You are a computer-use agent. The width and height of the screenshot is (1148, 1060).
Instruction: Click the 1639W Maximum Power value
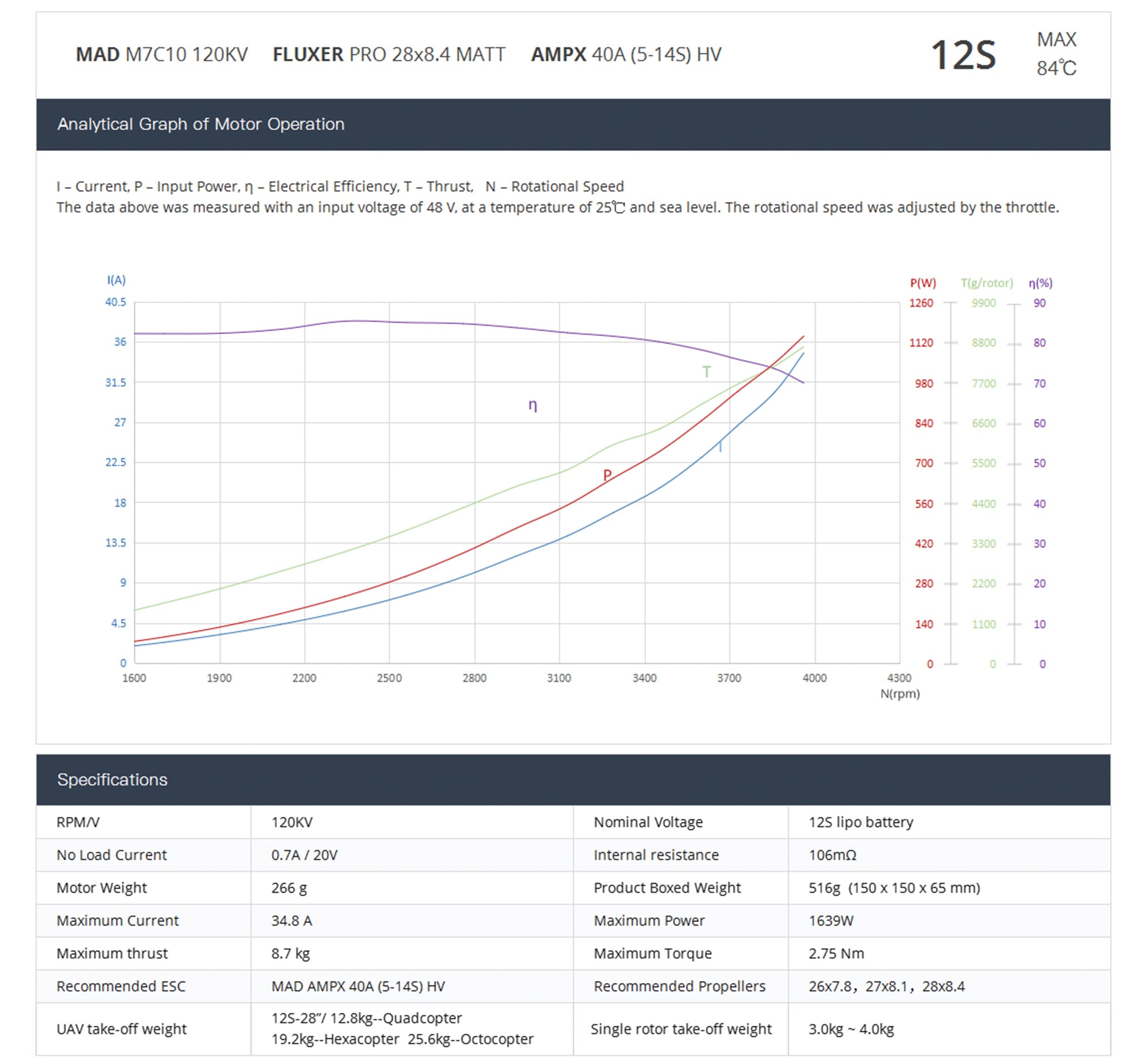click(x=831, y=920)
